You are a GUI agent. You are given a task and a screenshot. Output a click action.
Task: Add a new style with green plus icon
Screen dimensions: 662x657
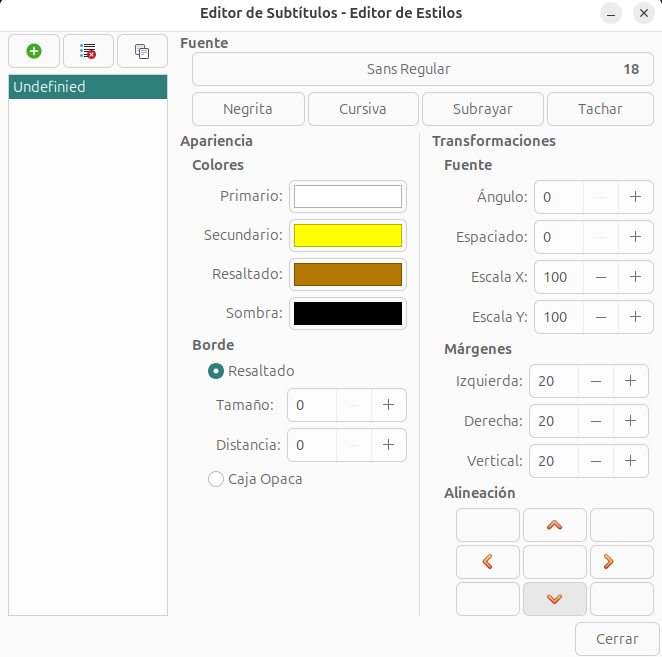[x=34, y=51]
